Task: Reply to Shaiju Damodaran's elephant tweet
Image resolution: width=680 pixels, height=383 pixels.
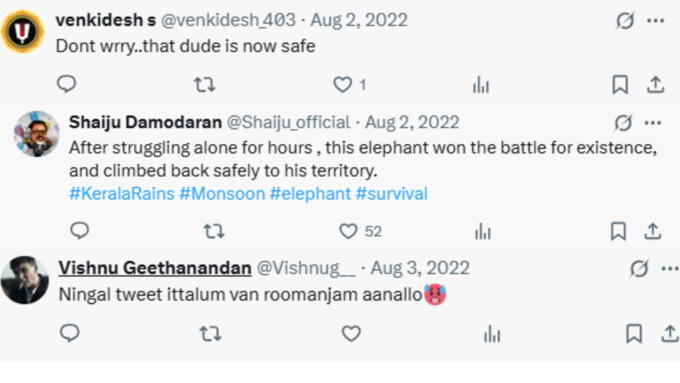Action: 79,230
